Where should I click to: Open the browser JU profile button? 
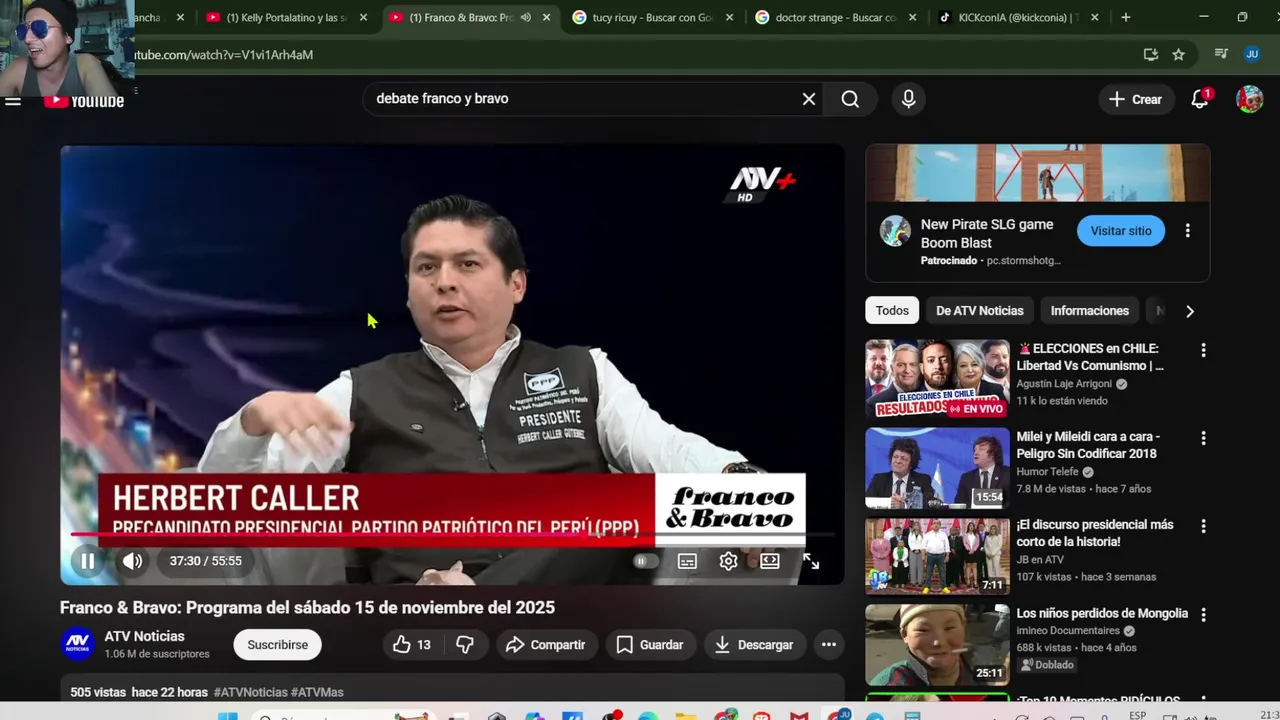pyautogui.click(x=1252, y=55)
